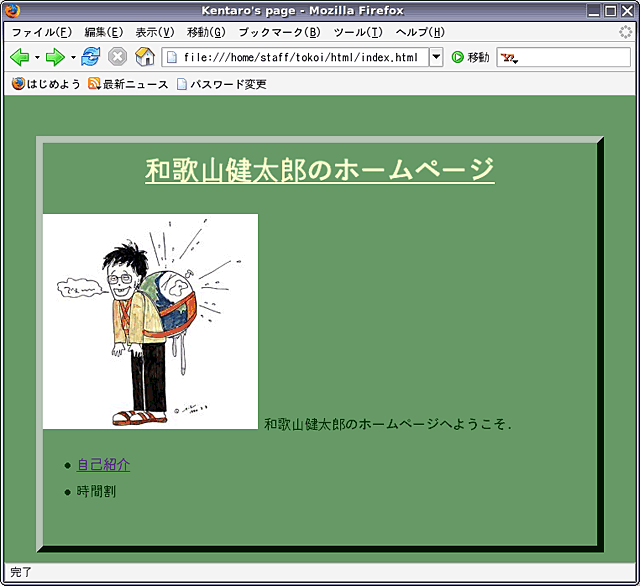Open the パスワード変更 bookmark

click(221, 84)
